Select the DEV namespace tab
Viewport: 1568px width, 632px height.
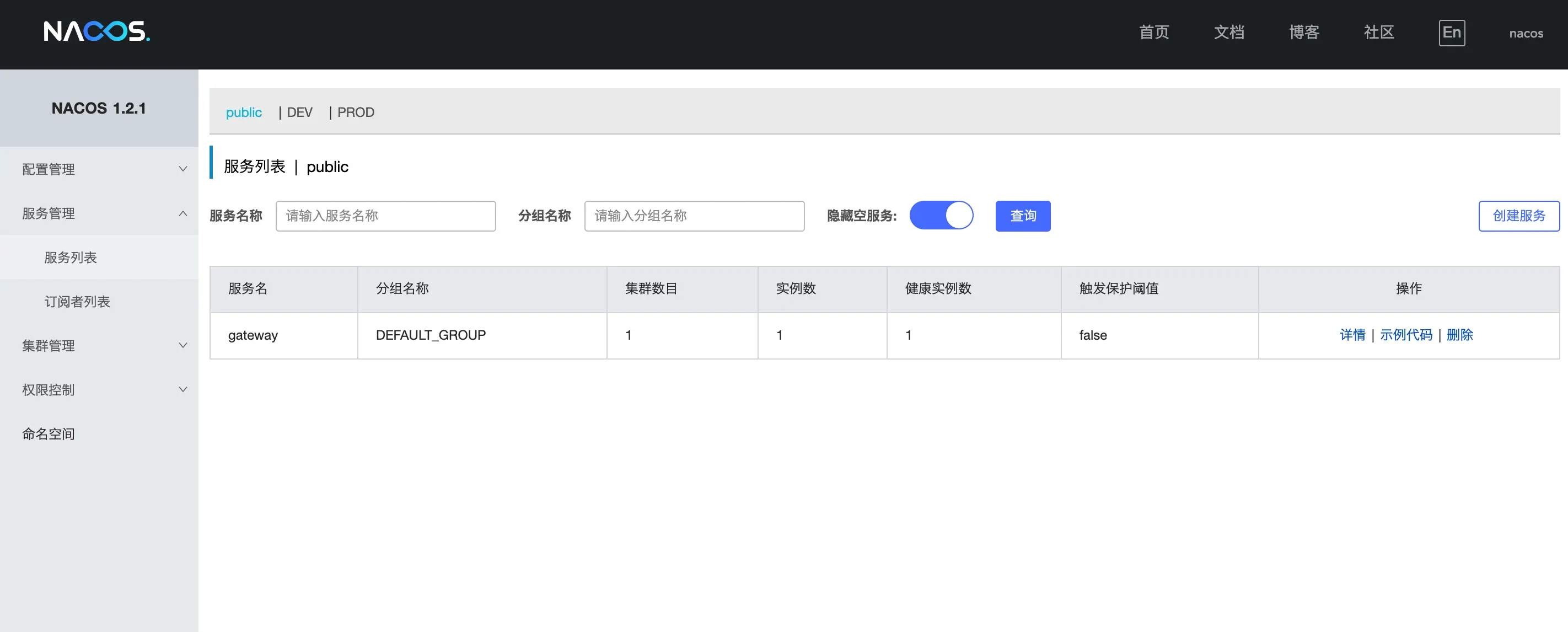tap(299, 112)
